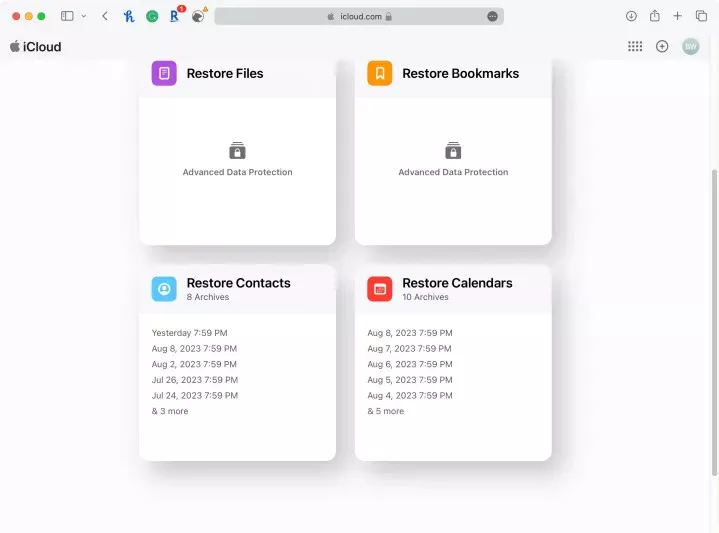This screenshot has width=719, height=533.
Task: Click the iCloud create new plus icon
Action: pos(662,46)
